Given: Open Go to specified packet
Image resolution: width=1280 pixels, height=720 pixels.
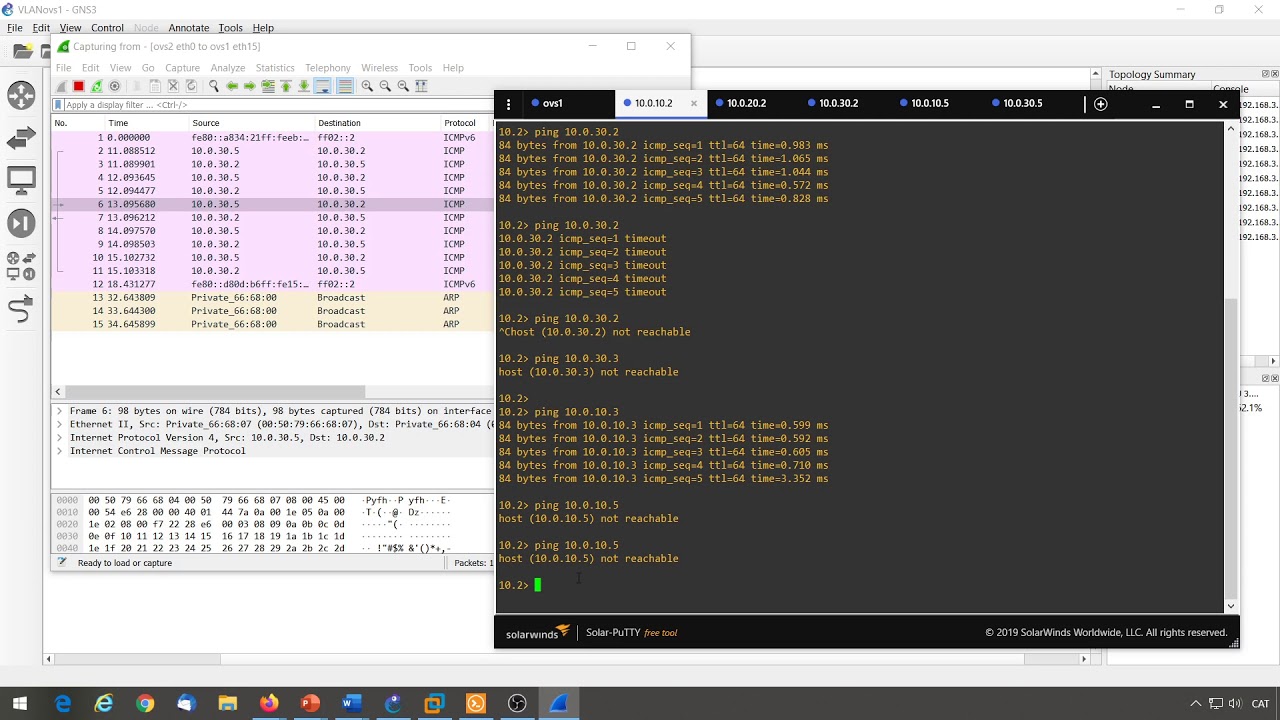Looking at the screenshot, I should [268, 86].
